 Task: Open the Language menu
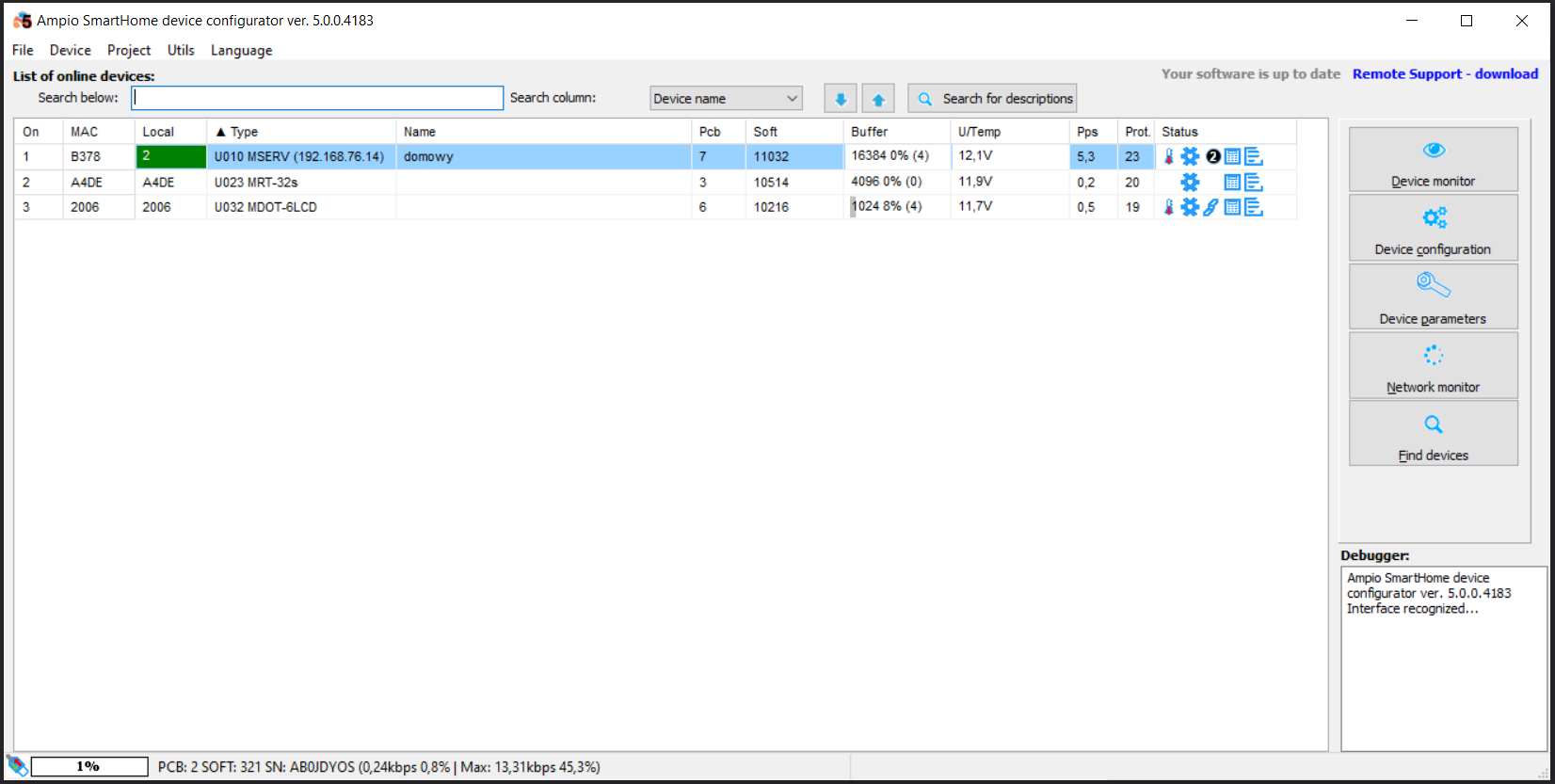click(x=241, y=51)
